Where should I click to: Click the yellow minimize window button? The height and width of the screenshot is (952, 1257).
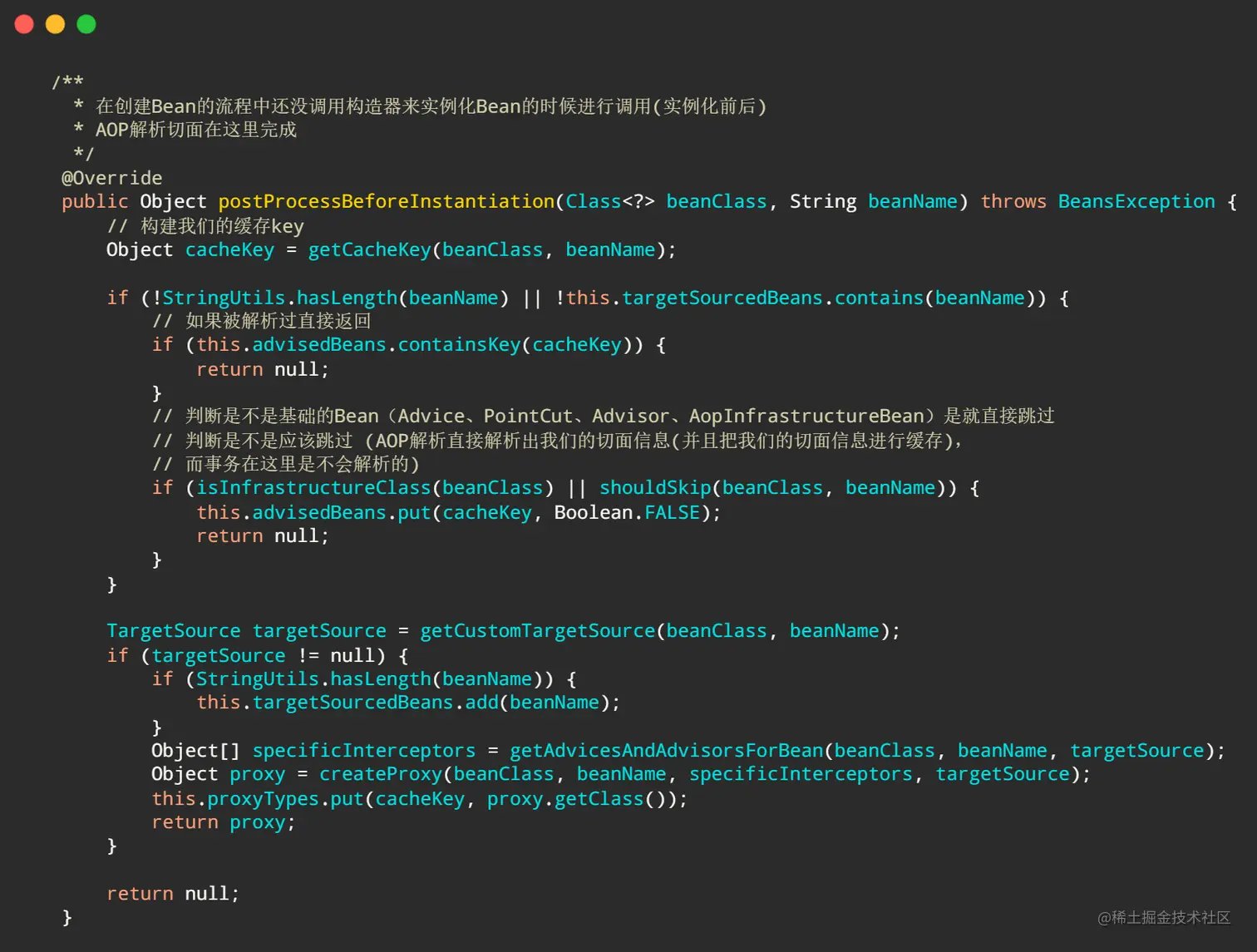click(55, 24)
